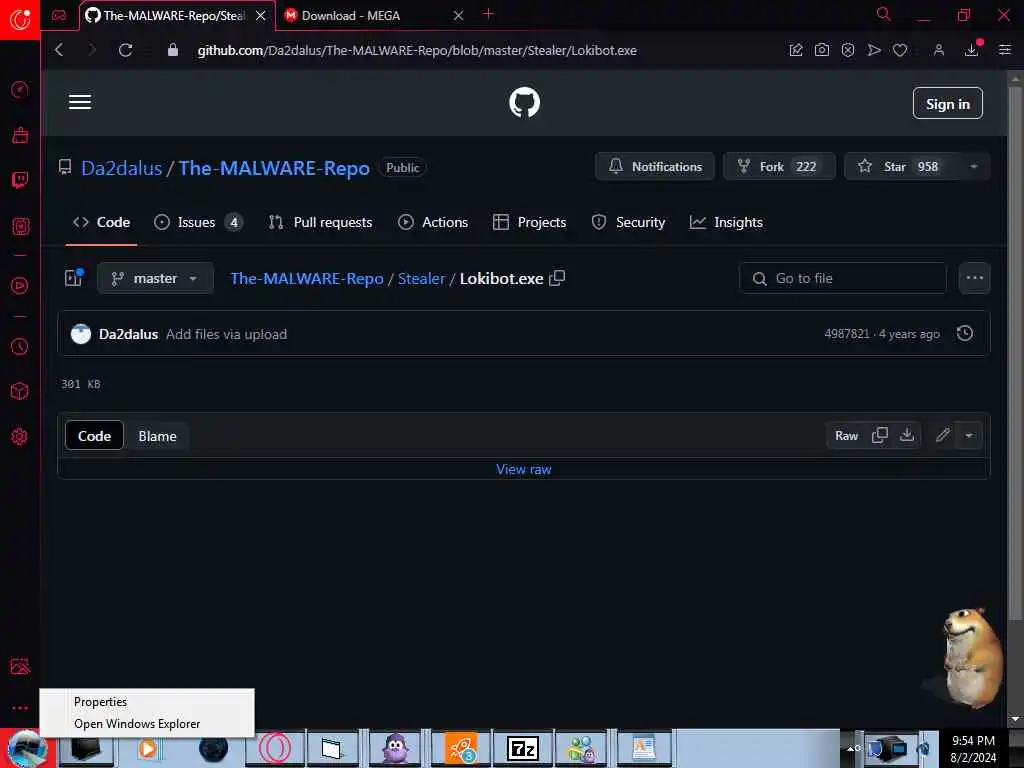Close the Download - MEGA tab
Viewport: 1024px width, 768px height.
coord(458,15)
